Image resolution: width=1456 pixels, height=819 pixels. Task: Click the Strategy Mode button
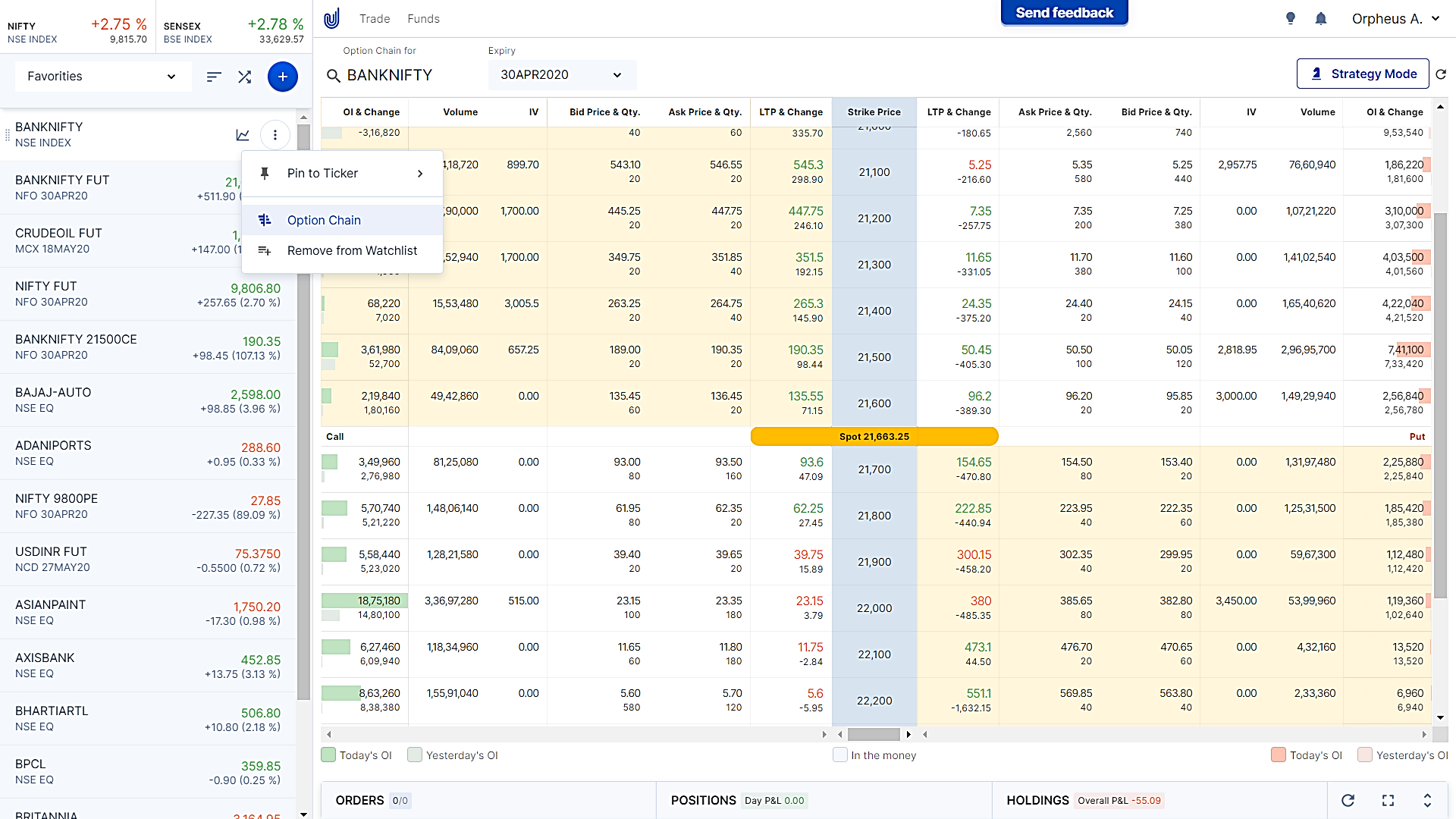[1363, 74]
